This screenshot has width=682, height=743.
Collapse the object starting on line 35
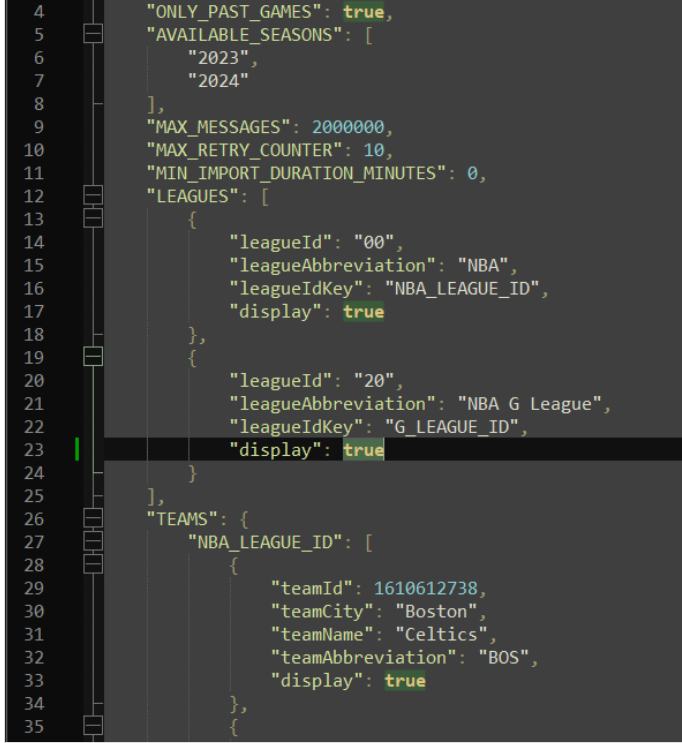(93, 725)
